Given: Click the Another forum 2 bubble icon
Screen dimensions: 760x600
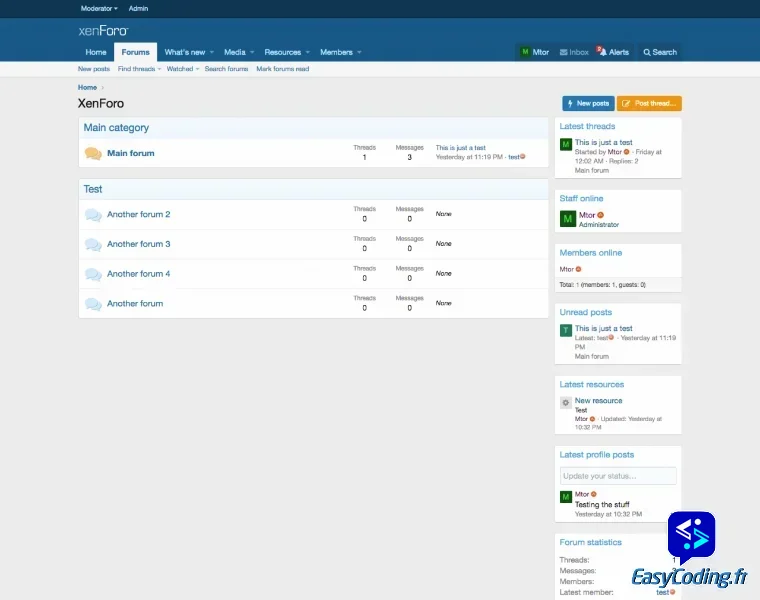Looking at the screenshot, I should coord(93,215).
